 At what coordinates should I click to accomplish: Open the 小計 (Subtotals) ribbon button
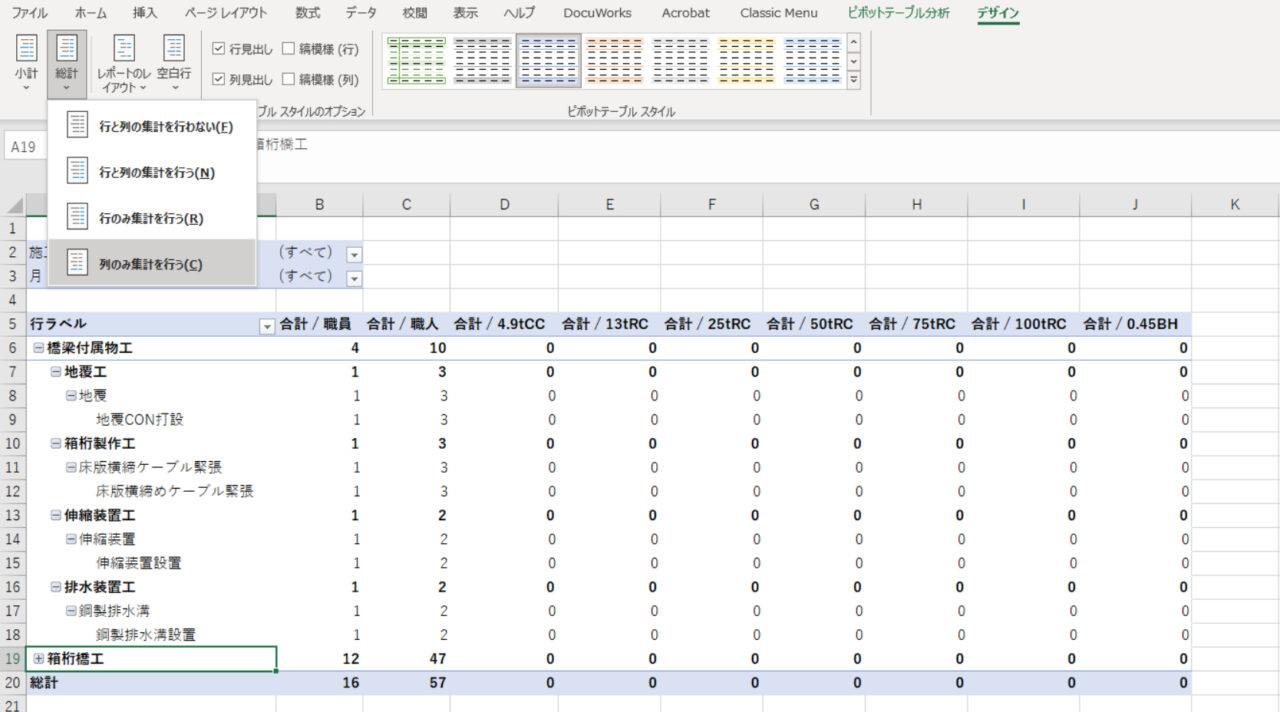pyautogui.click(x=27, y=62)
